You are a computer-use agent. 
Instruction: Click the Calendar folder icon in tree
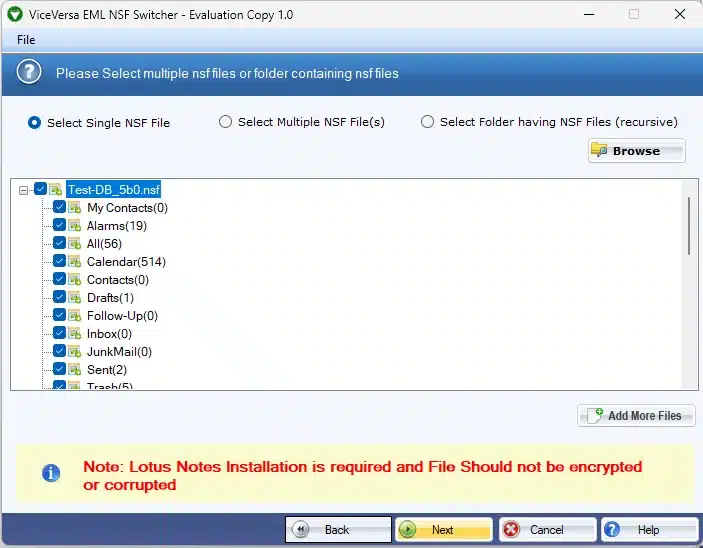pyautogui.click(x=75, y=262)
